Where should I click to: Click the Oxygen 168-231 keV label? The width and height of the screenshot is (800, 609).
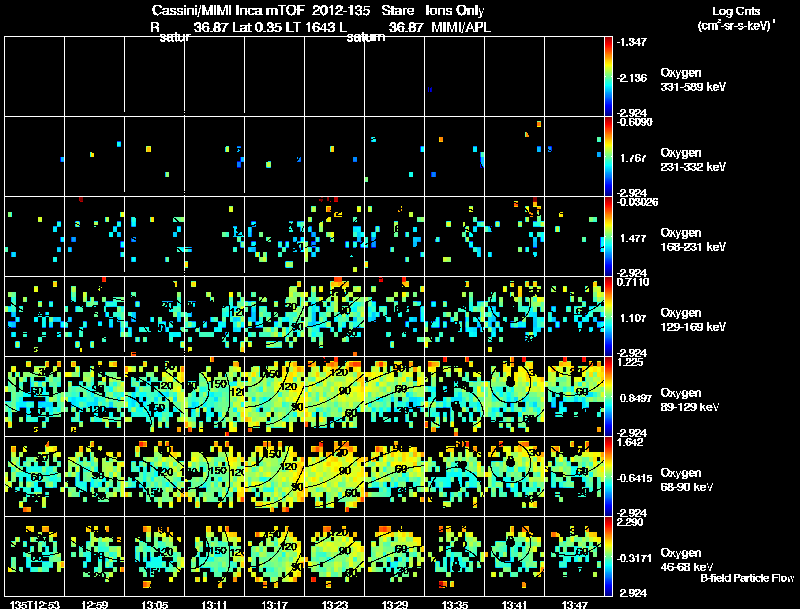pyautogui.click(x=693, y=240)
